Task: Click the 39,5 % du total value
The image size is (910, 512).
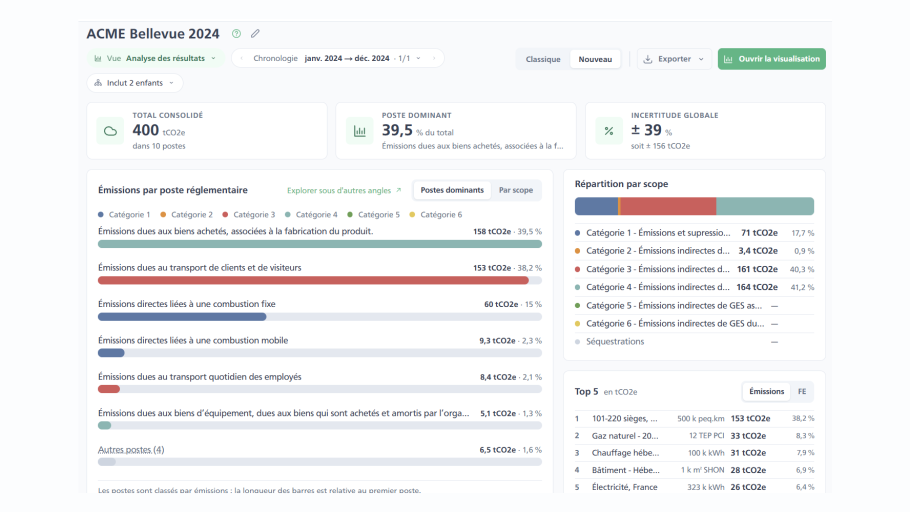Action: pos(417,131)
